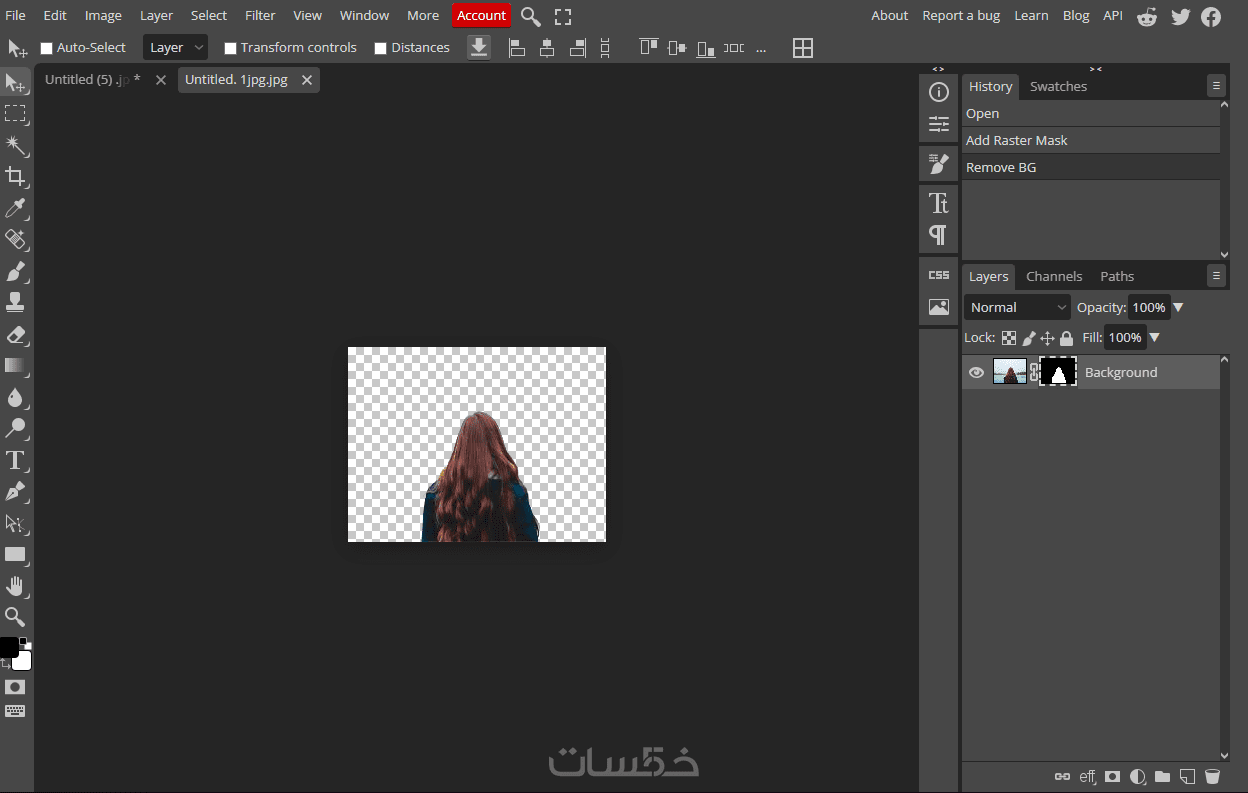Open the Layer/Group auto-select dropdown

pos(176,47)
